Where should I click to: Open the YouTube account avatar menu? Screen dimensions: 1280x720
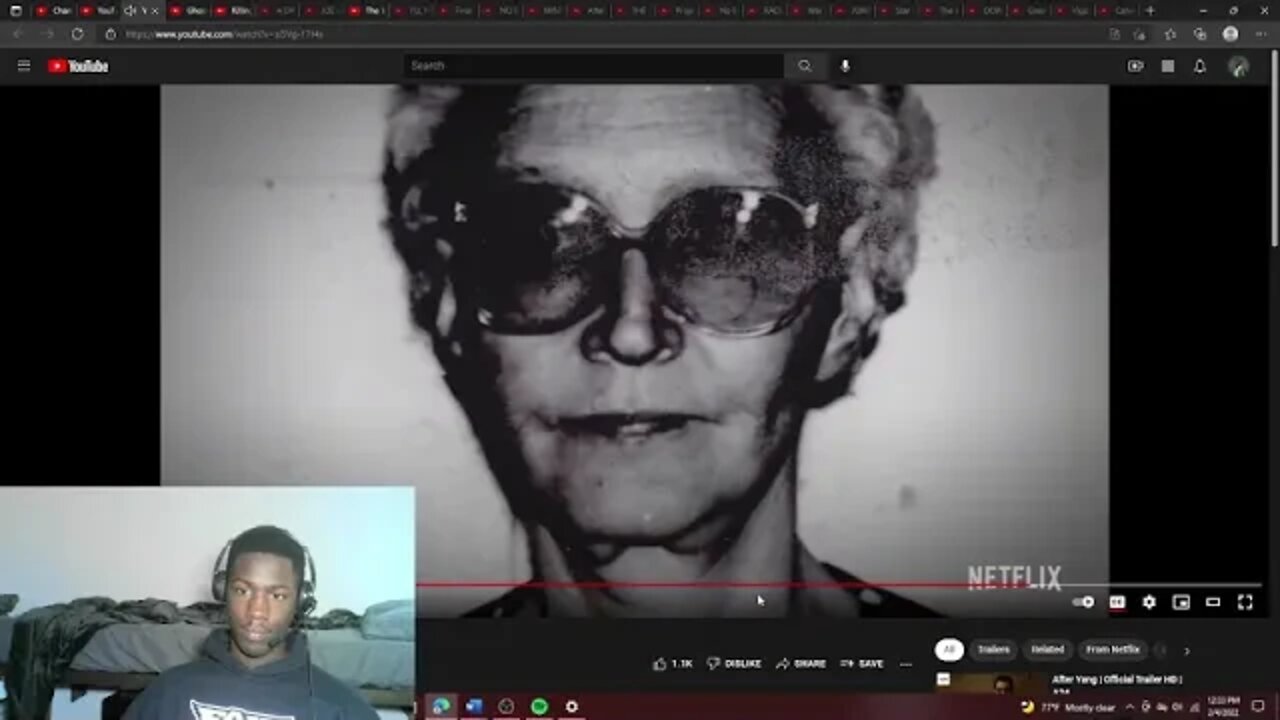(x=1239, y=66)
